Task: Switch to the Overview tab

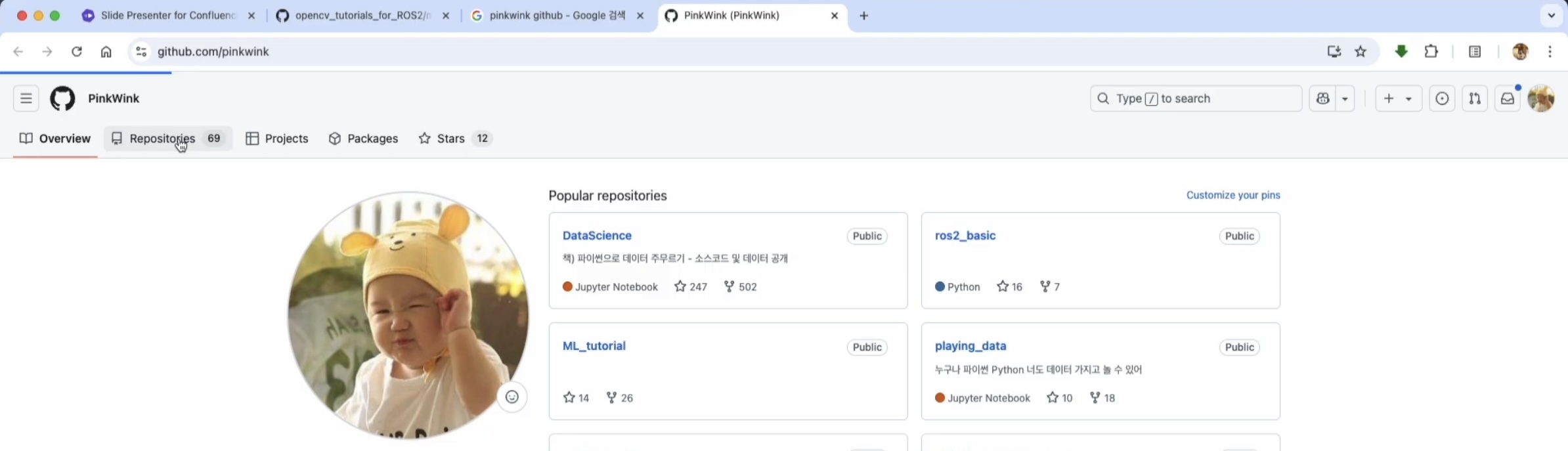Action: pyautogui.click(x=55, y=139)
